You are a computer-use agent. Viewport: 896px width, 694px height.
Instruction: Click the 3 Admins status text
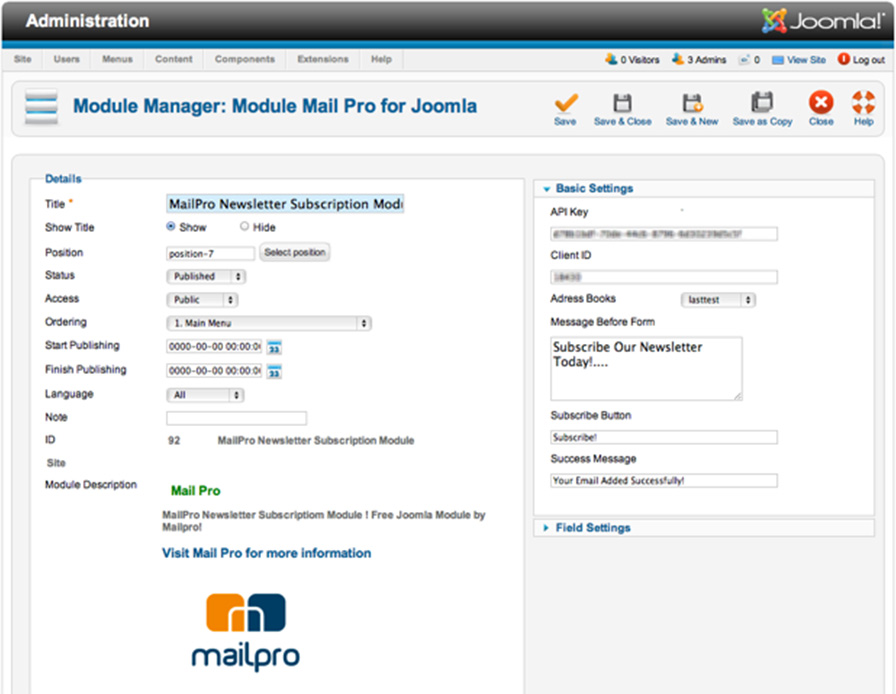pyautogui.click(x=707, y=59)
